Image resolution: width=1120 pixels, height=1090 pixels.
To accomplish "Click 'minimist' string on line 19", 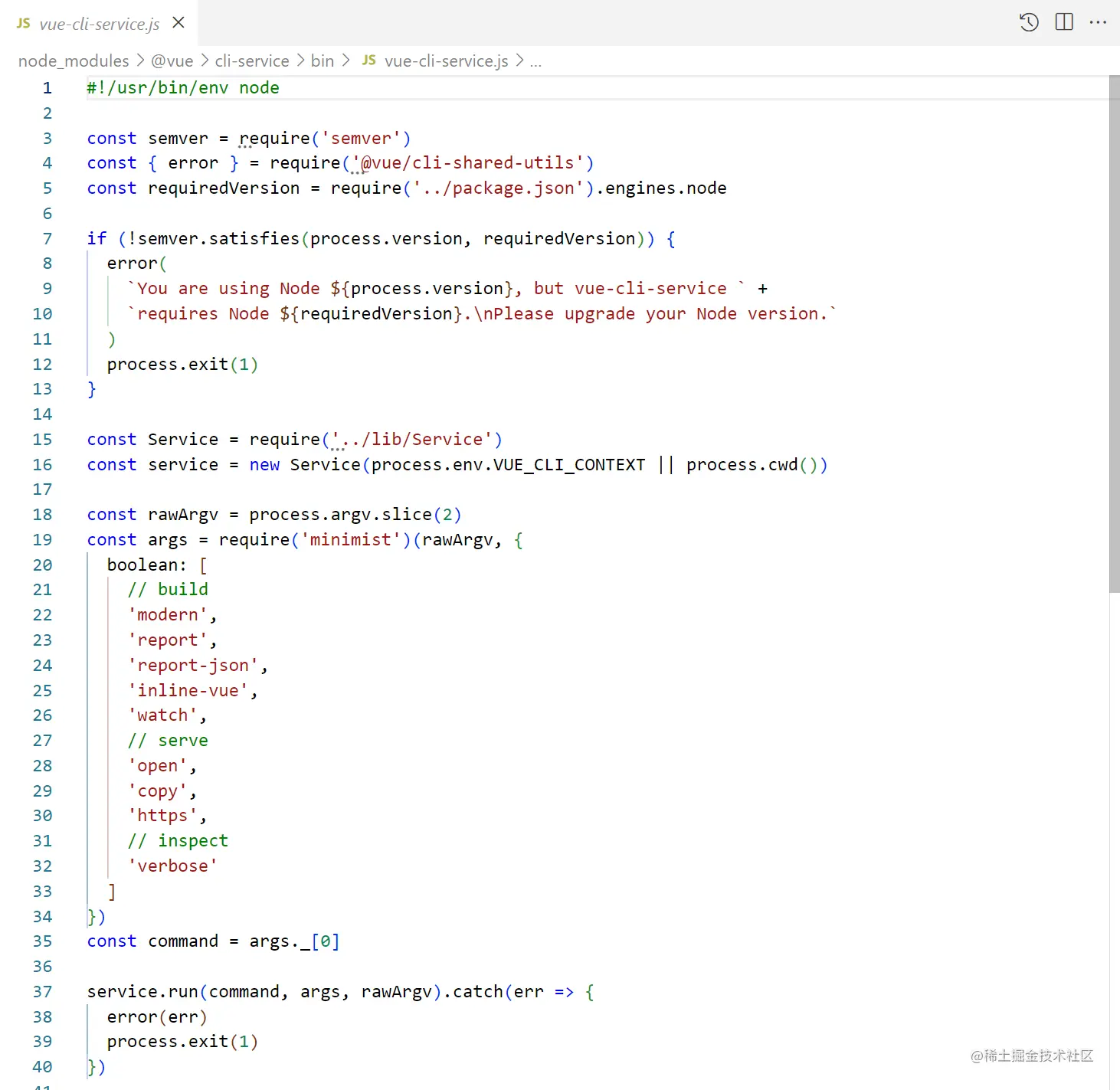I will (351, 540).
